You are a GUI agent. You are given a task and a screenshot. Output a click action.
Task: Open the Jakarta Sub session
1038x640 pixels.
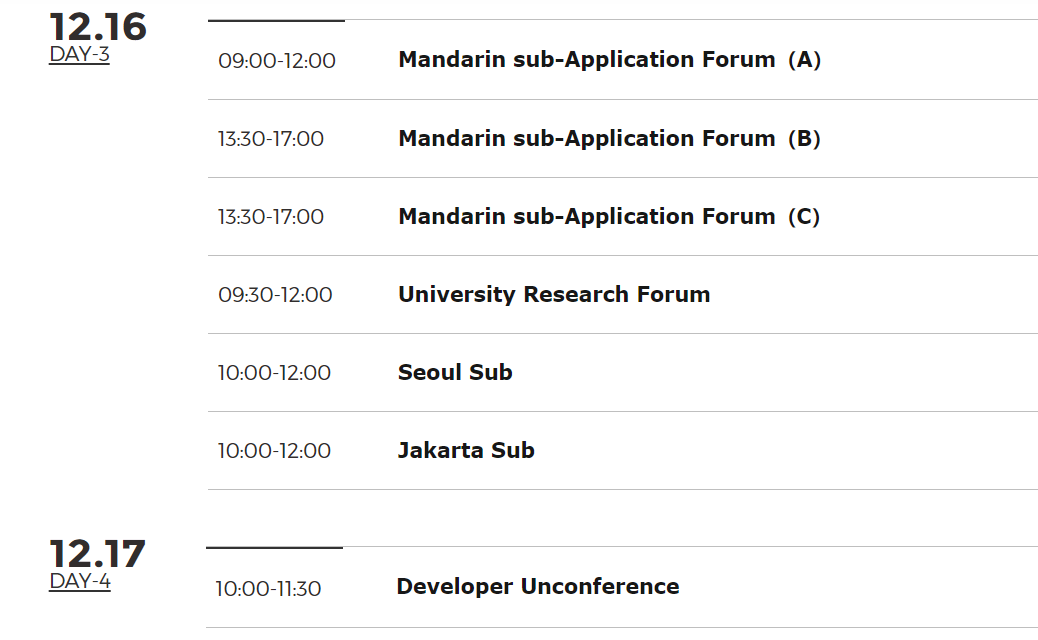(466, 450)
